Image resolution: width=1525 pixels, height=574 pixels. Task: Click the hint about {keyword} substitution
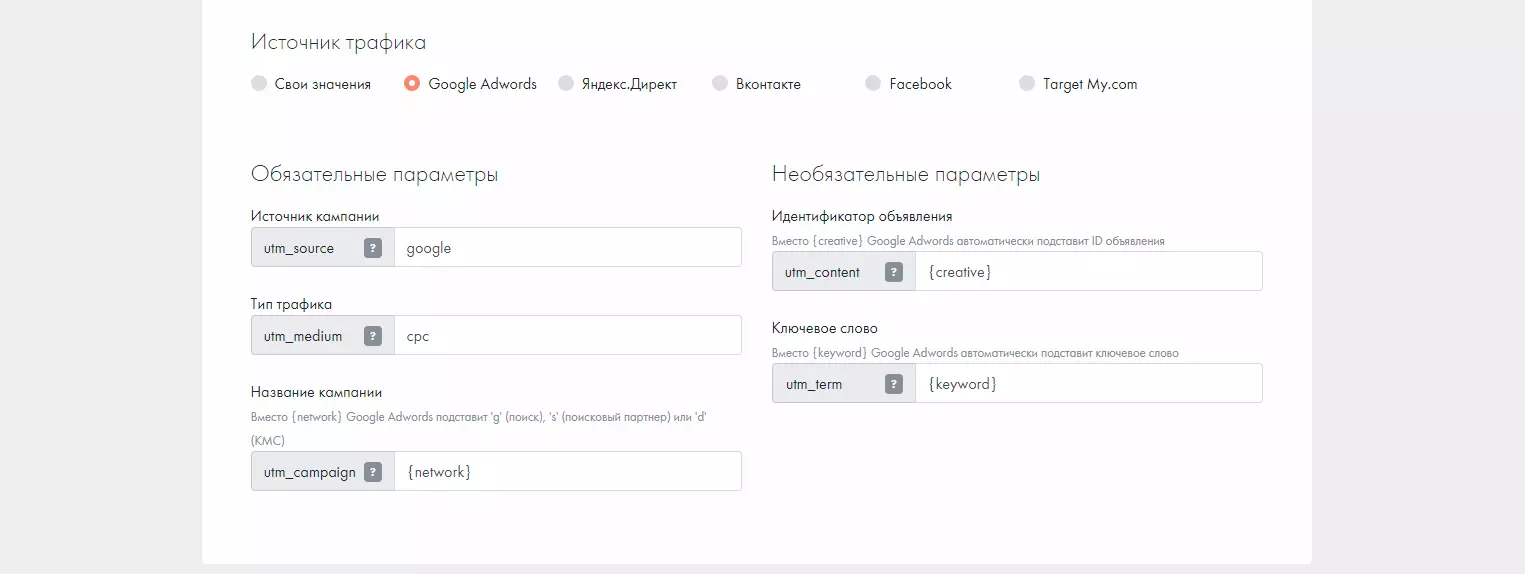[975, 353]
